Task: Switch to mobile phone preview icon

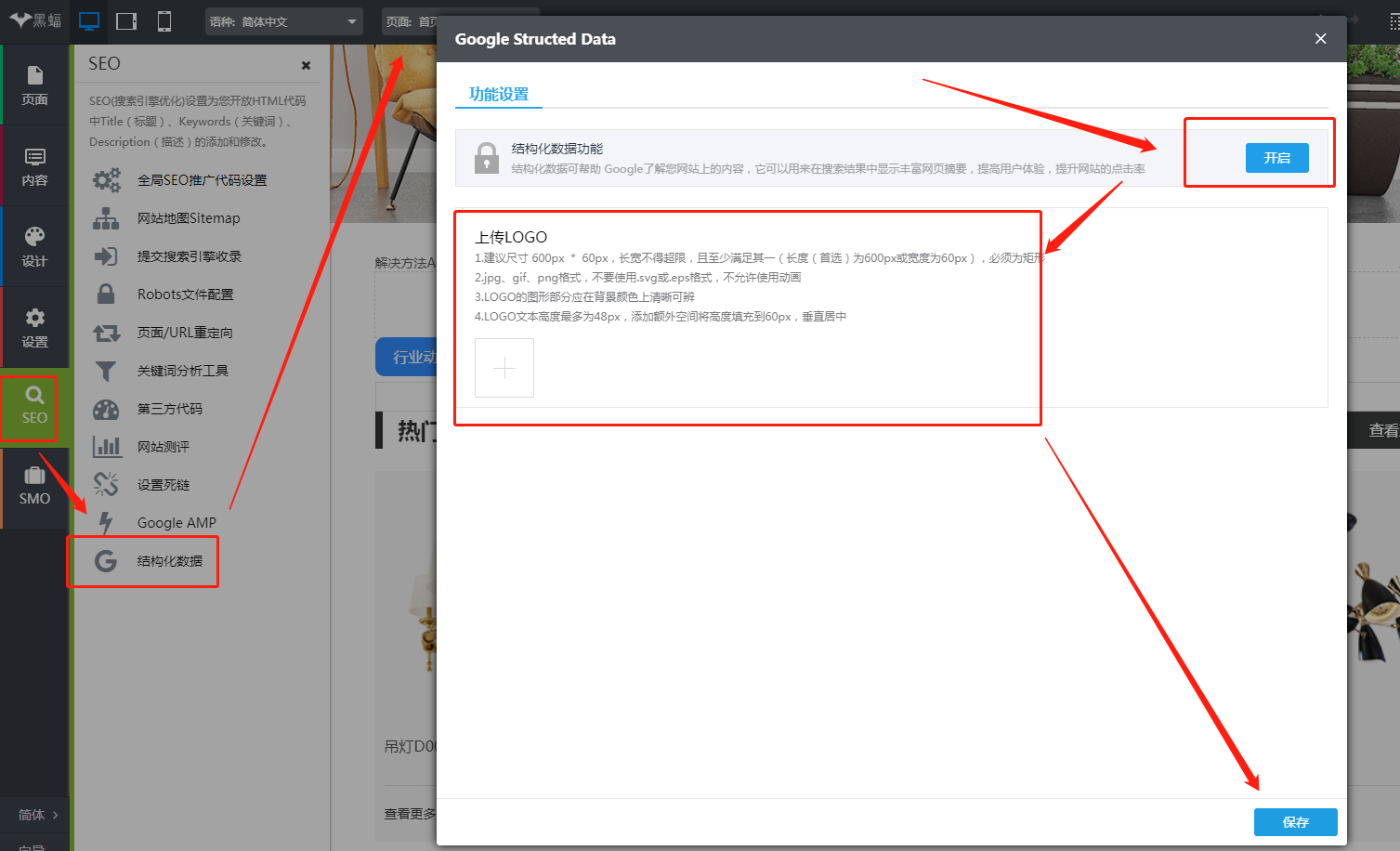Action: tap(164, 21)
